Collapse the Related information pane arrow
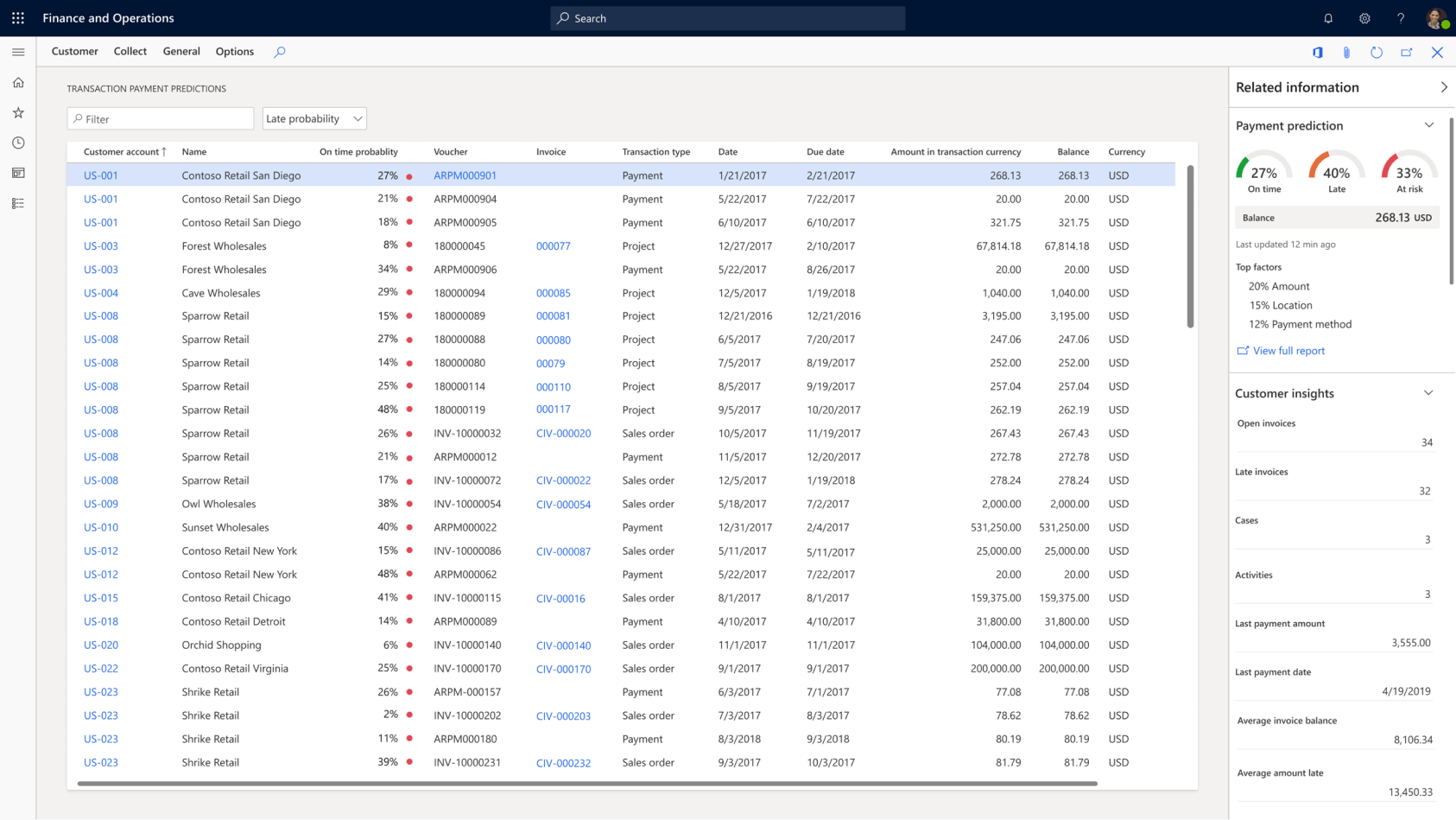This screenshot has height=820, width=1456. coord(1444,87)
